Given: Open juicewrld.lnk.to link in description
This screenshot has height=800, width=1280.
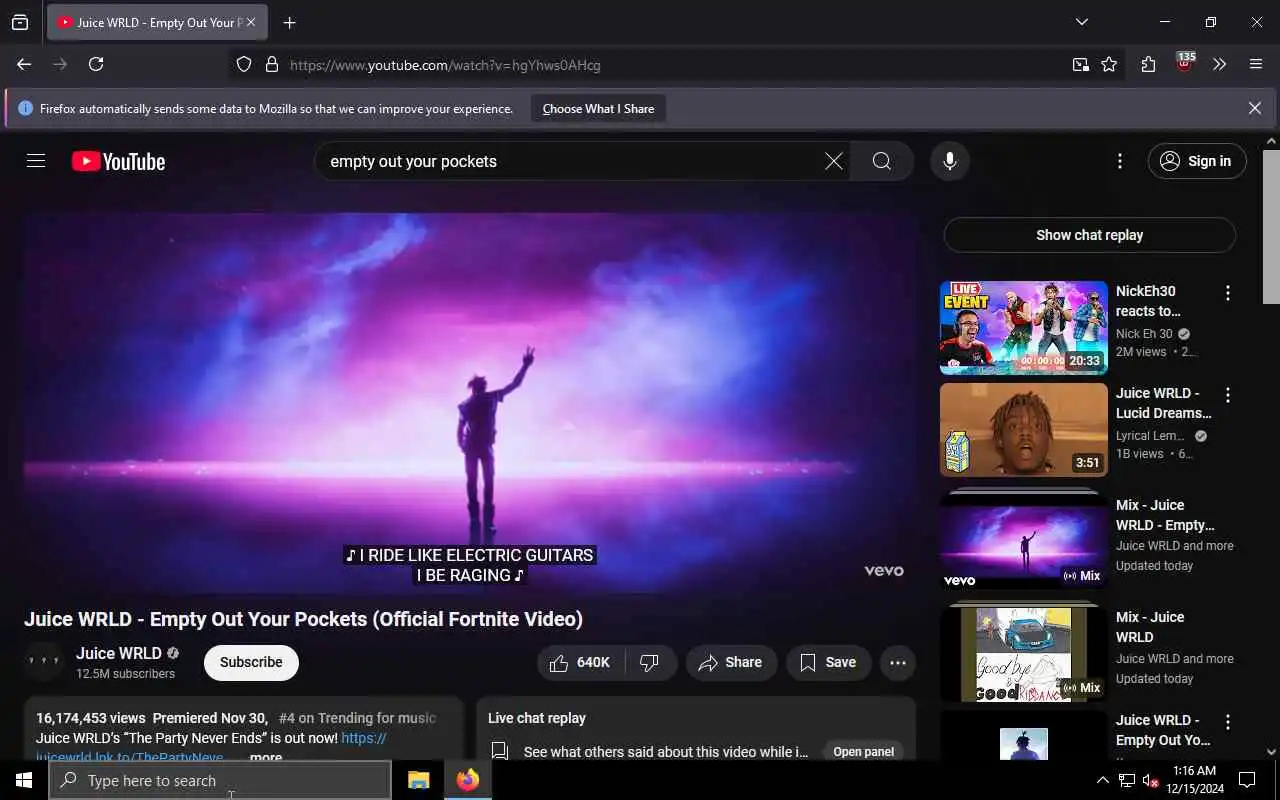Looking at the screenshot, I should click(129, 757).
